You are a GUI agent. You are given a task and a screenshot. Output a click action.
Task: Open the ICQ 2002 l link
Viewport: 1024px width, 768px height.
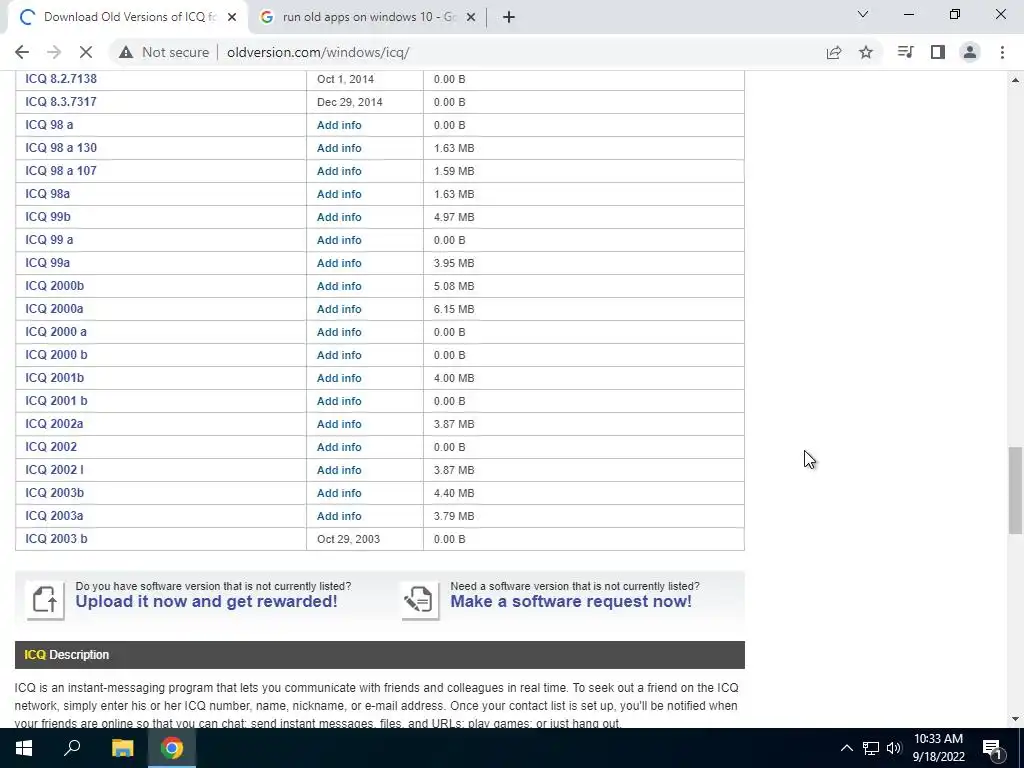click(x=54, y=470)
